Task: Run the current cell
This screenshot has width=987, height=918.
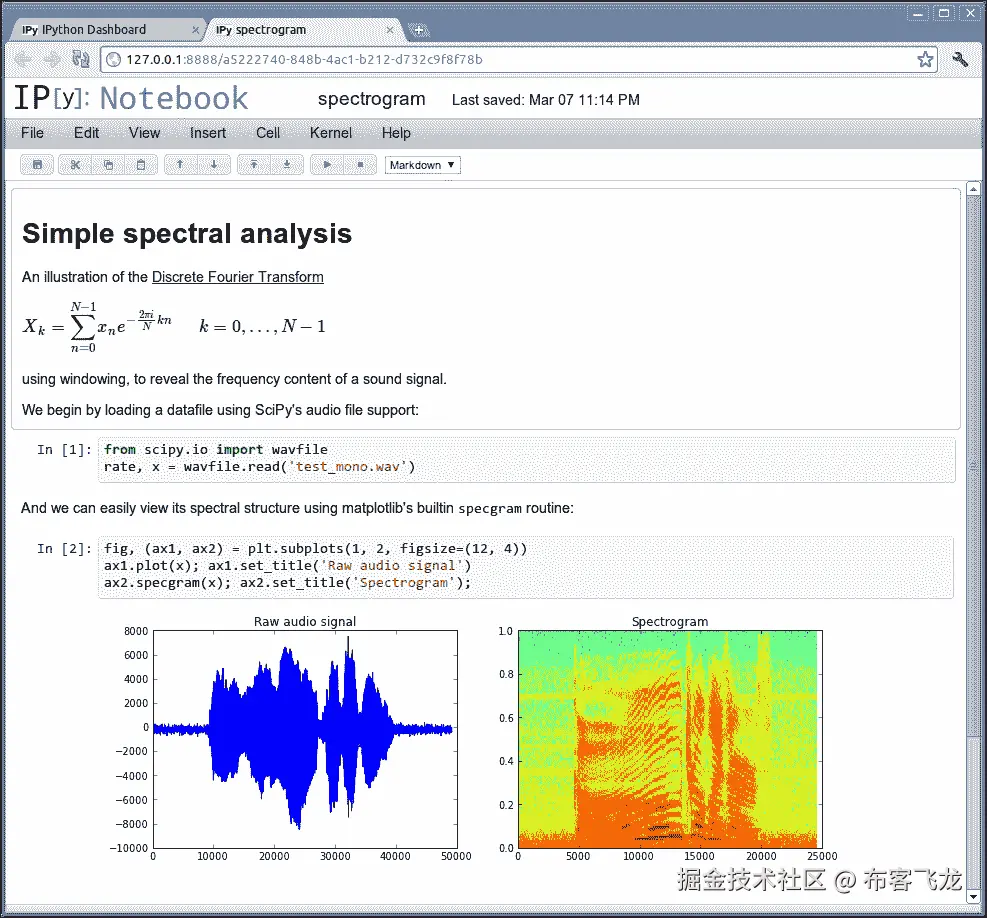Action: [325, 164]
